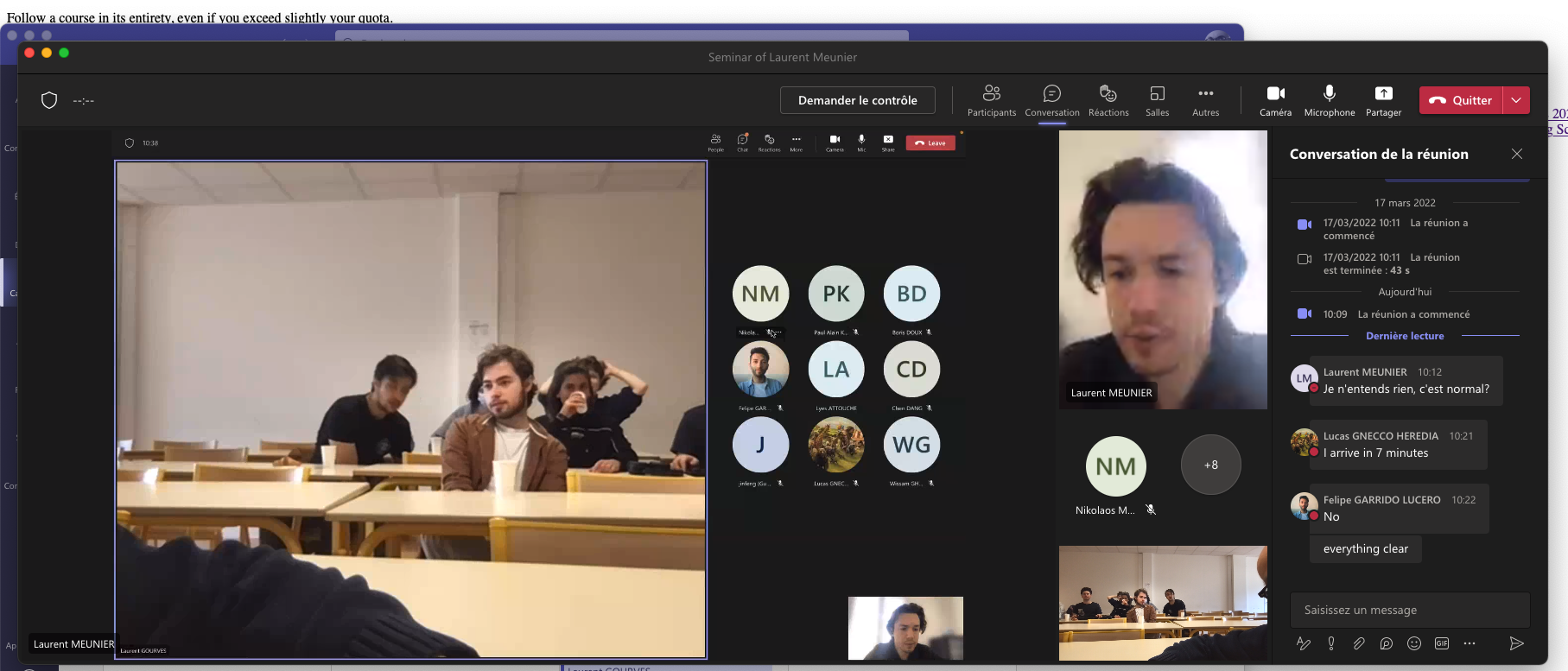This screenshot has height=671, width=1568.
Task: Click '10:09 La réunion a commencé' entry
Action: tap(1396, 314)
